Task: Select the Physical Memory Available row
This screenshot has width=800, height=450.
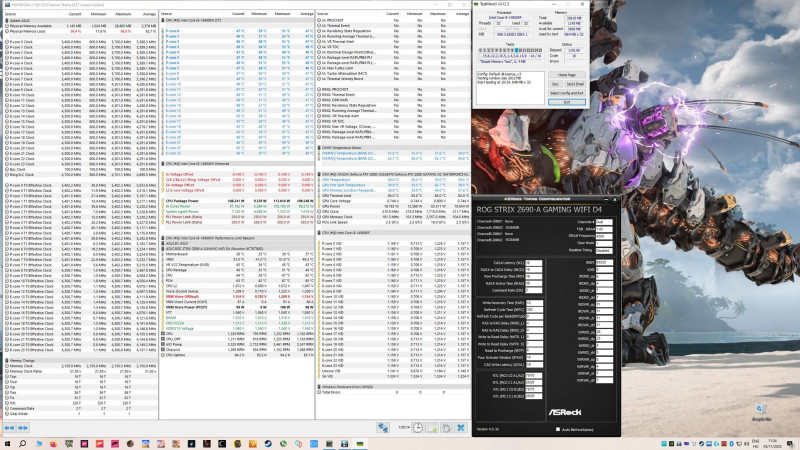Action: click(81, 26)
